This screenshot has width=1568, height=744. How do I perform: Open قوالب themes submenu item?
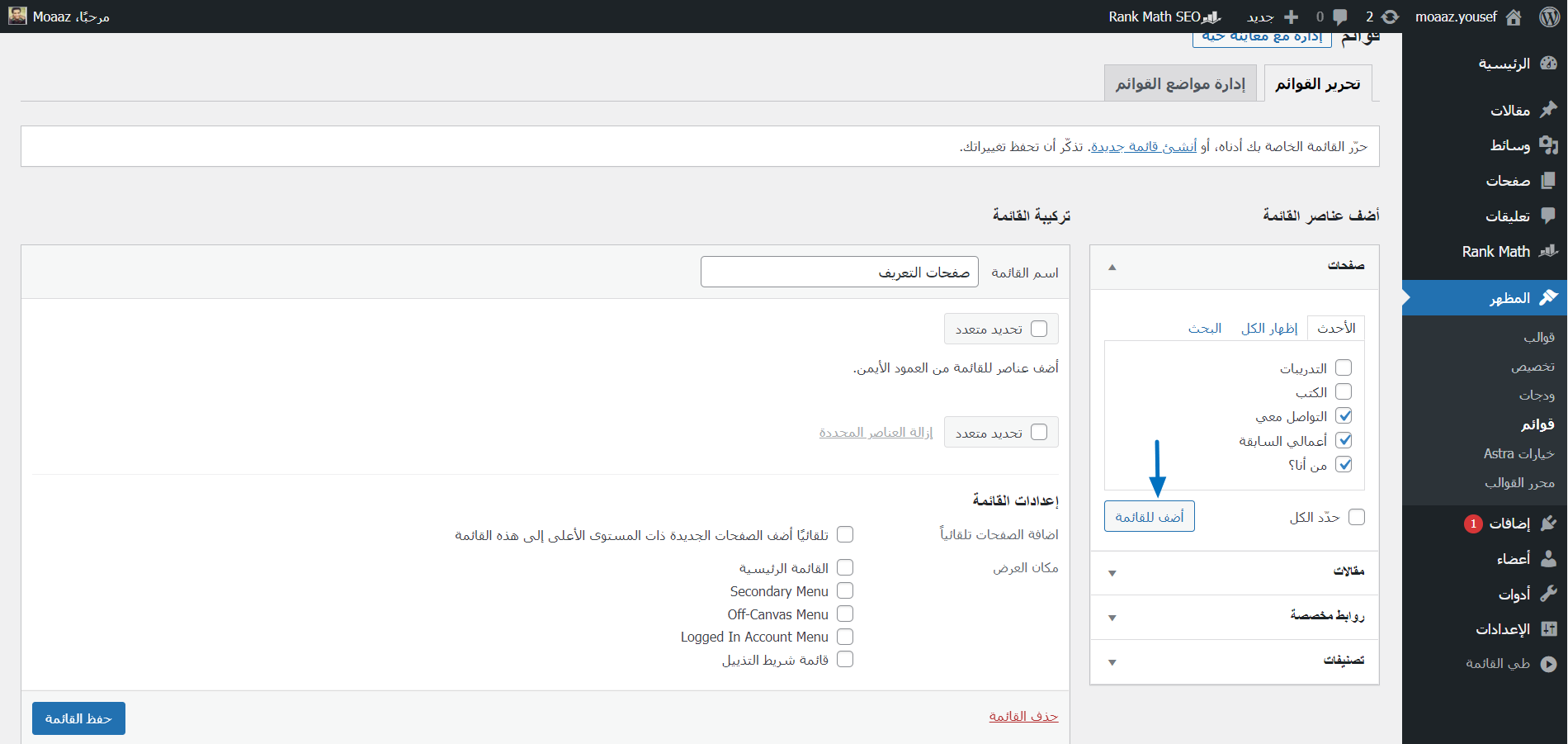(x=1539, y=337)
